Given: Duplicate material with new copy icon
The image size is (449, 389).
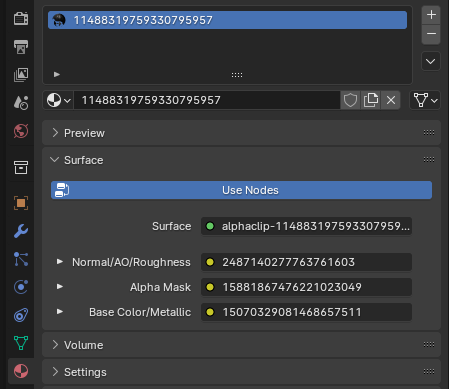Looking at the screenshot, I should coord(371,100).
